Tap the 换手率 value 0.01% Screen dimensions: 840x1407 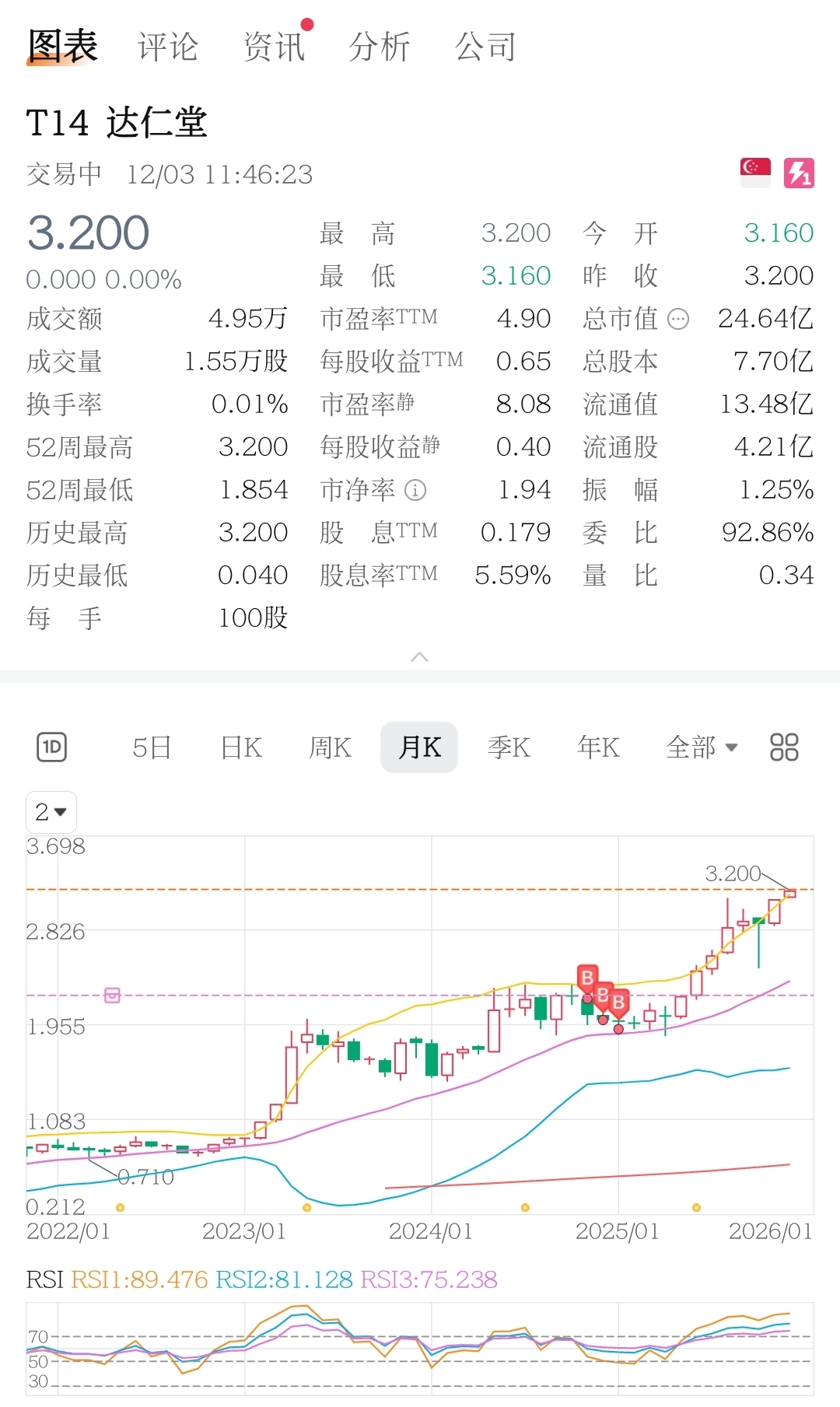click(250, 404)
